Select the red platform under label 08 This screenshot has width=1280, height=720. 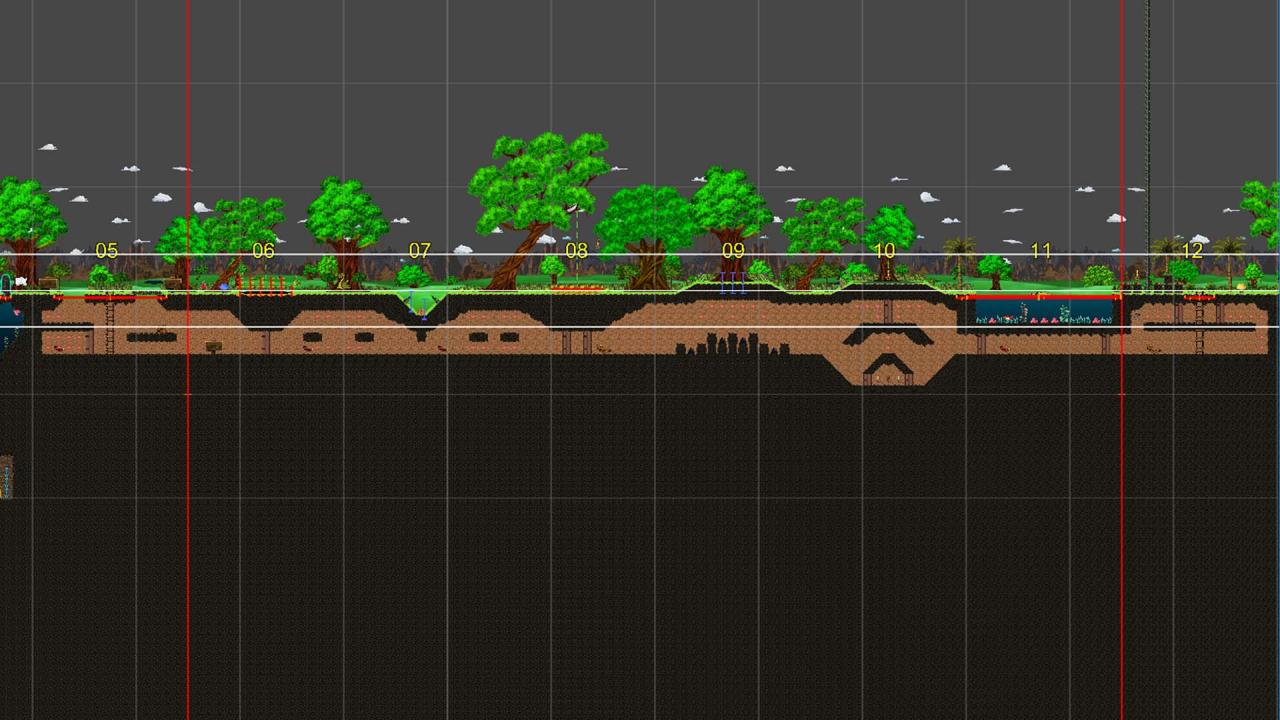pyautogui.click(x=578, y=289)
